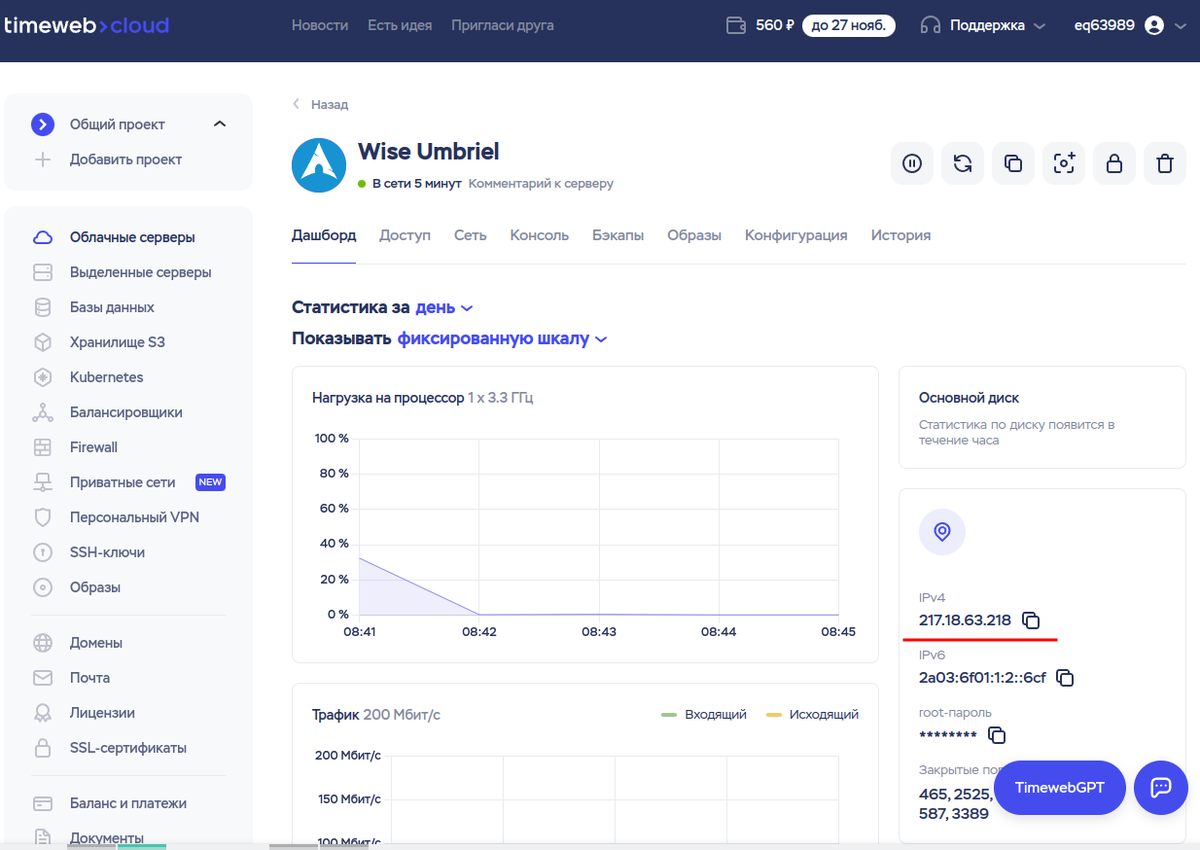The height and width of the screenshot is (850, 1200).
Task: Click the reboot server icon button
Action: coord(963,163)
